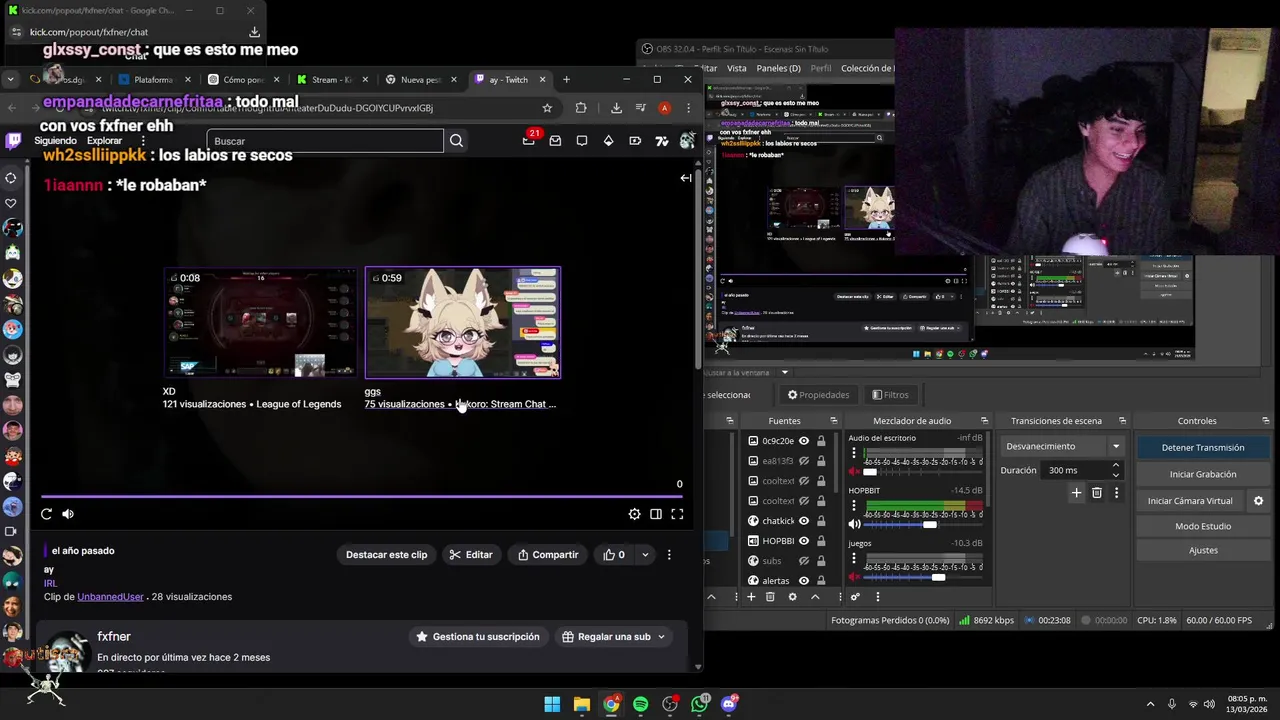Open the Twitch bits diamond icon
This screenshot has height=720, width=1280.
[x=608, y=141]
